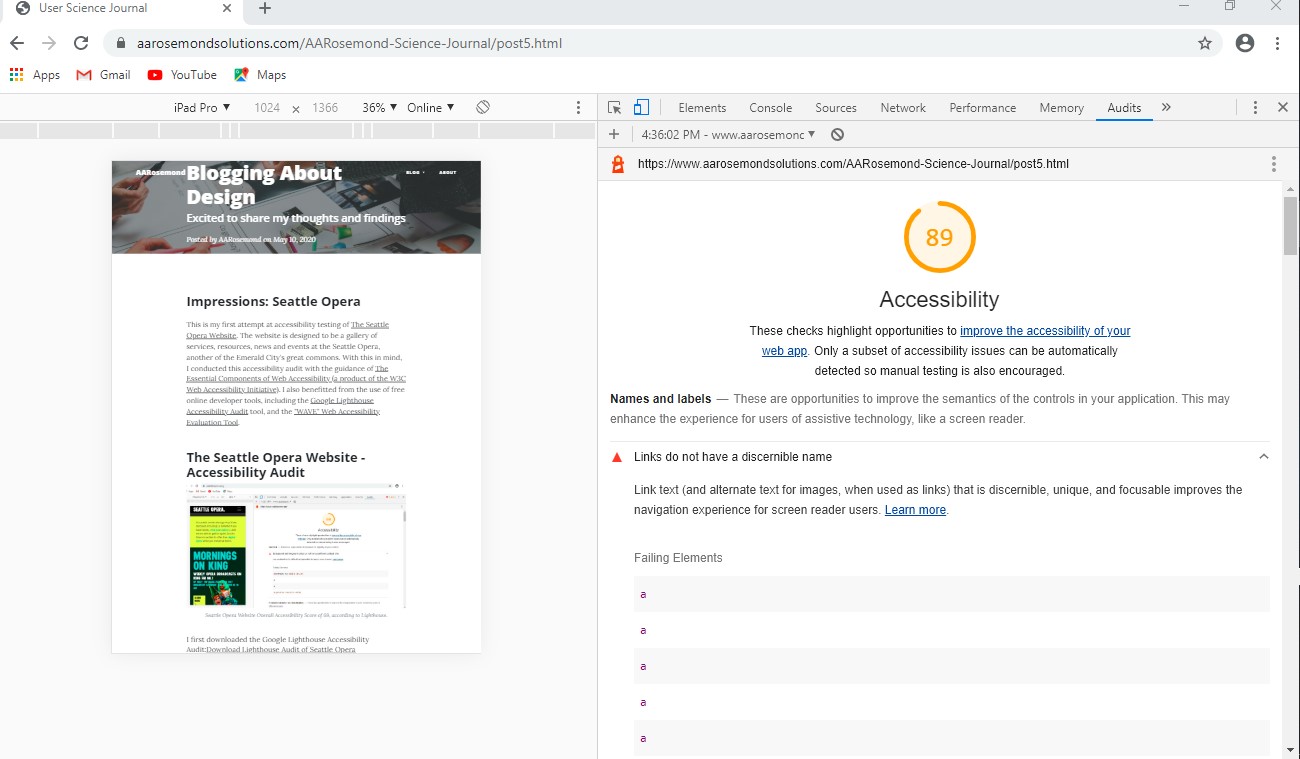
Task: Switch to the Performance tab
Action: 982,107
